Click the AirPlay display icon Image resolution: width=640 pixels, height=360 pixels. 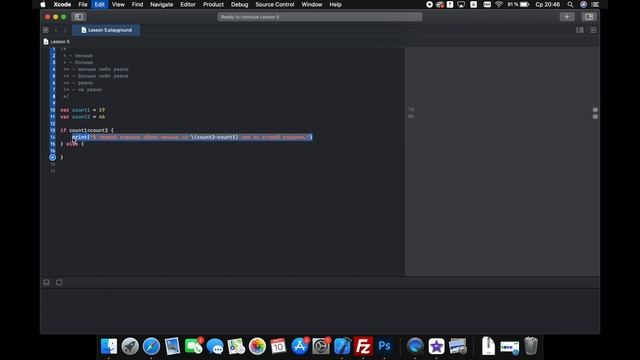[x=461, y=4]
